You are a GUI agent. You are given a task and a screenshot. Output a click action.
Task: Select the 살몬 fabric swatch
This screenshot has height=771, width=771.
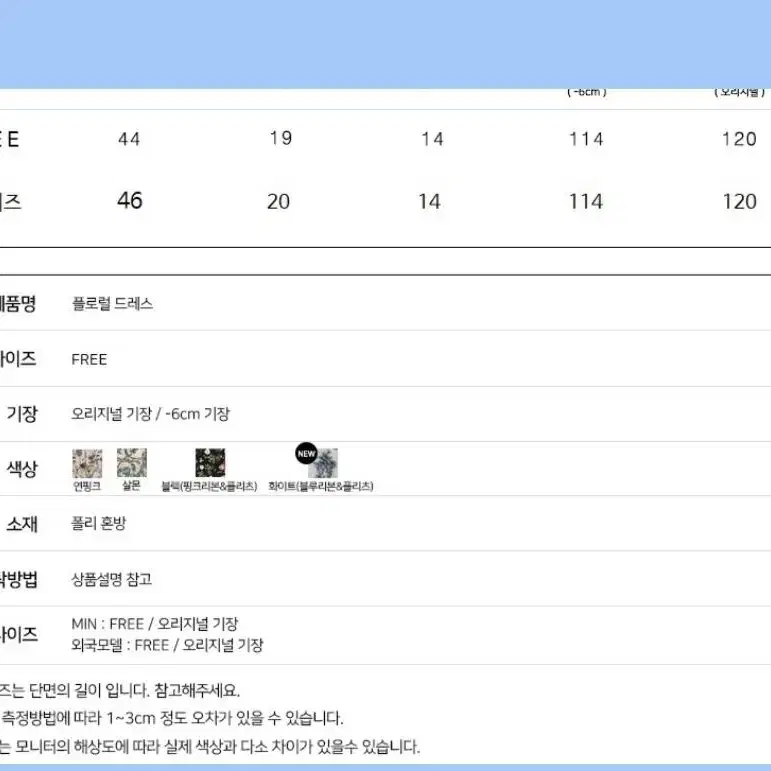[x=131, y=463]
